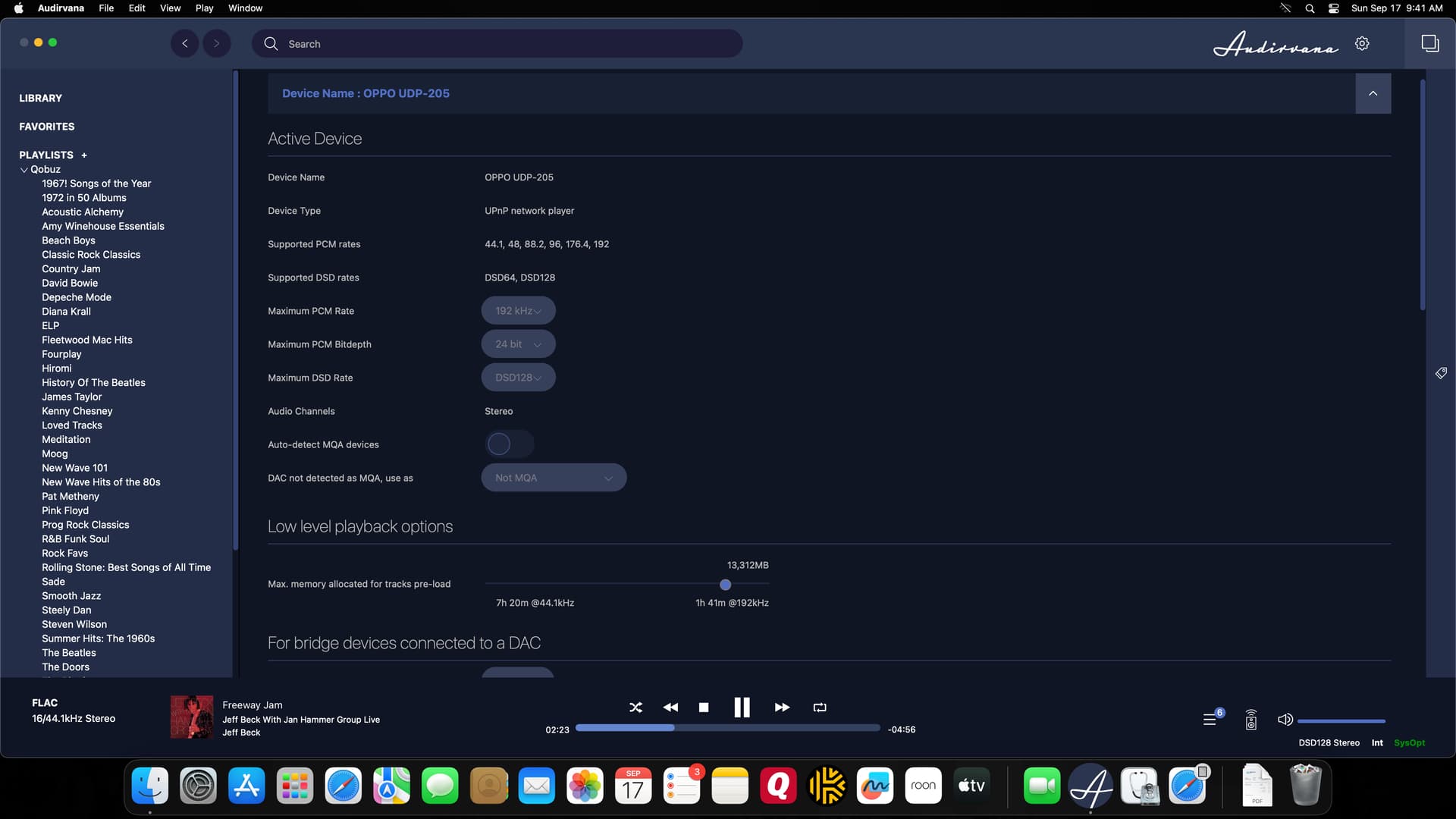Open Calendar in the dock
Viewport: 1456px width, 819px height.
(x=633, y=786)
